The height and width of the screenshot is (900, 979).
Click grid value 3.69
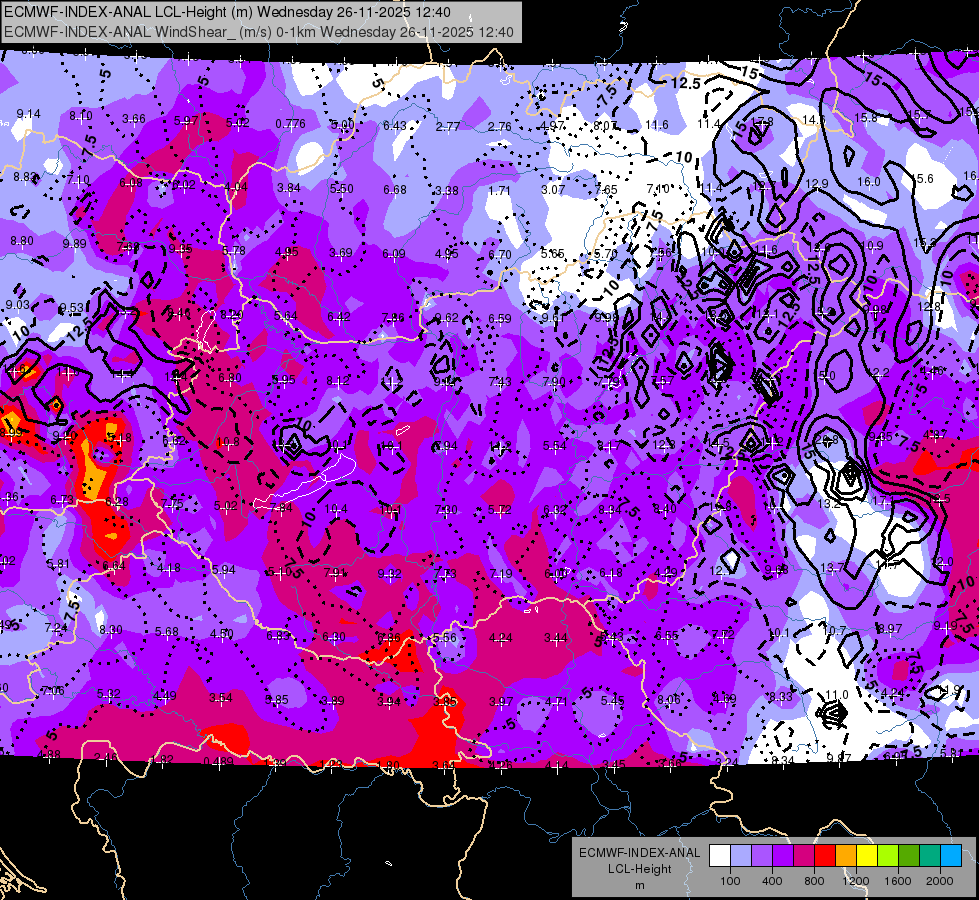[341, 253]
